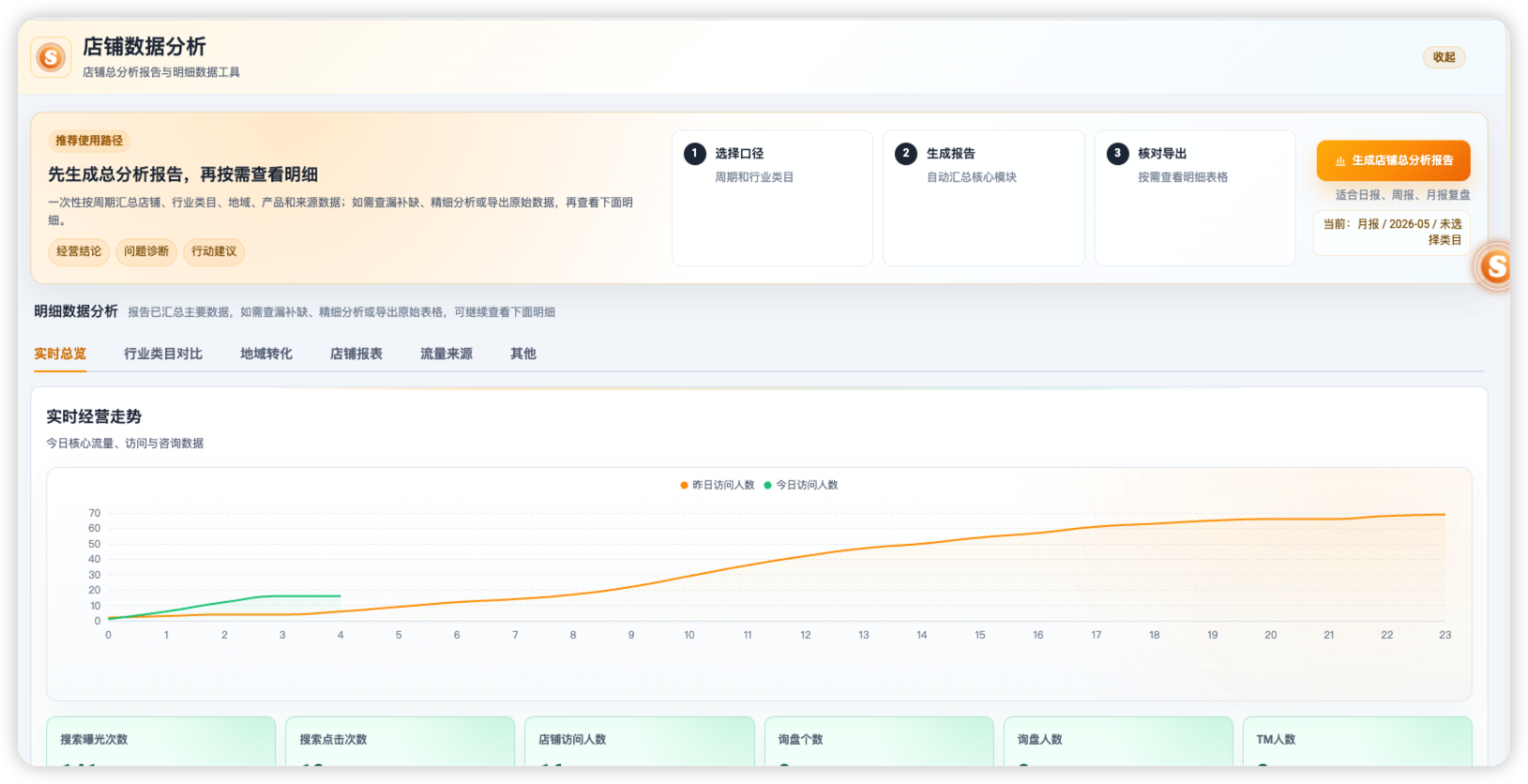Select the 流量来源 tab
This screenshot has height=784, width=1528.
[446, 354]
